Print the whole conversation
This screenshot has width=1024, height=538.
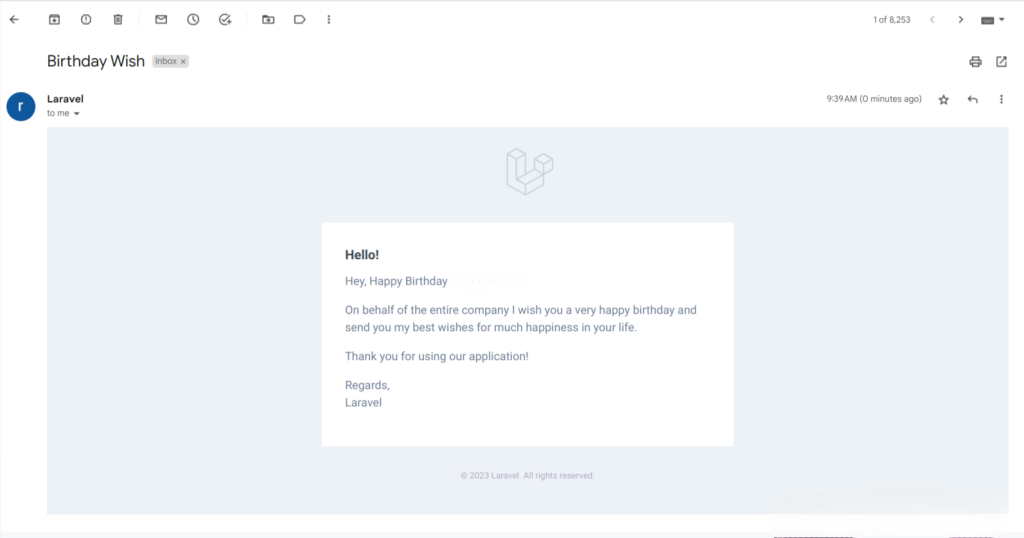pyautogui.click(x=975, y=61)
